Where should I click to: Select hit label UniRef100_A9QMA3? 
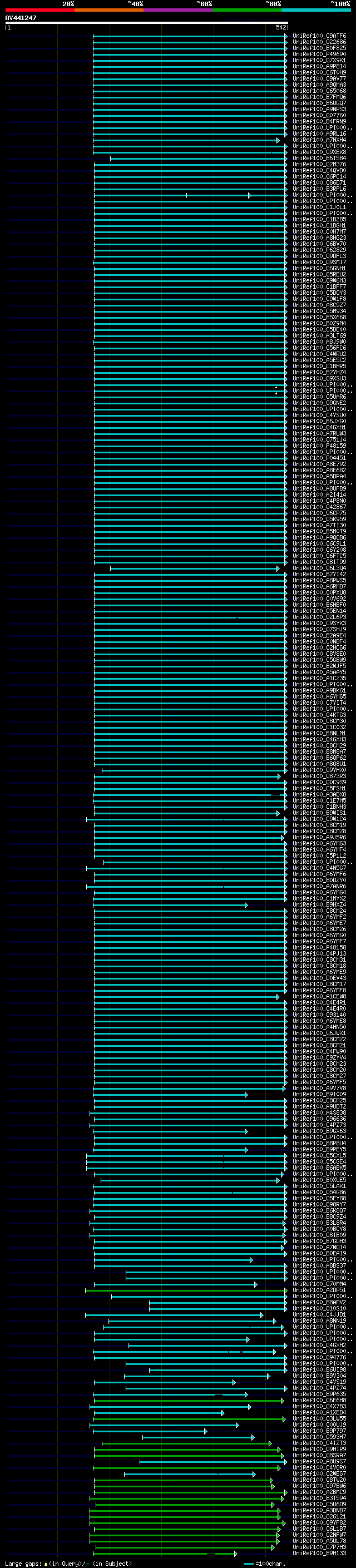point(319,85)
